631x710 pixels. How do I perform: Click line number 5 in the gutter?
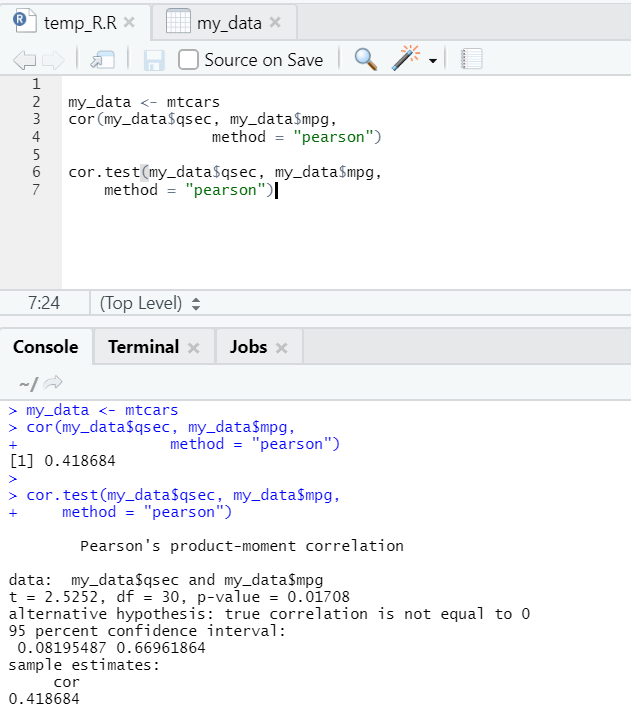point(36,155)
